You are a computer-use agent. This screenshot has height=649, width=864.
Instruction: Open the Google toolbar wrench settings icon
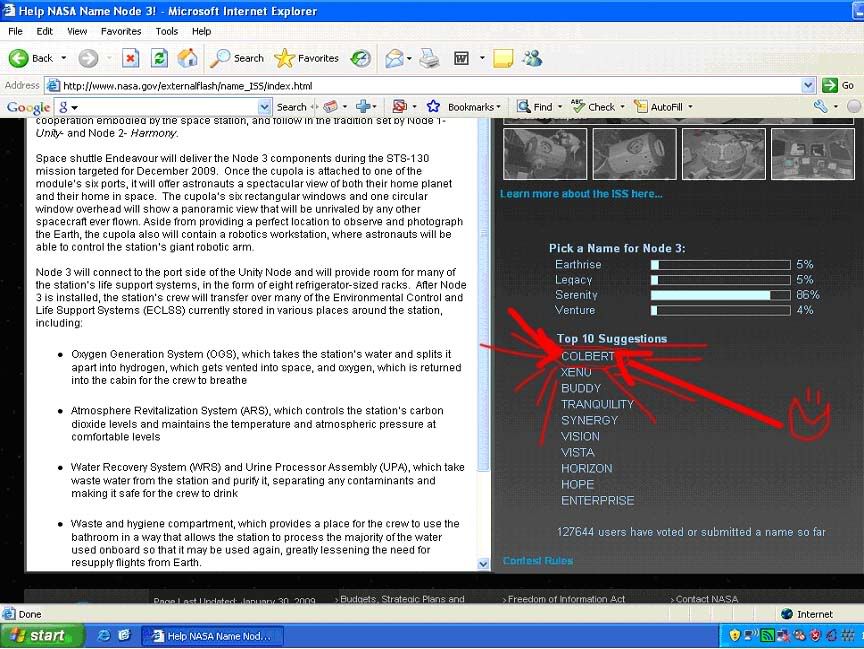[820, 106]
